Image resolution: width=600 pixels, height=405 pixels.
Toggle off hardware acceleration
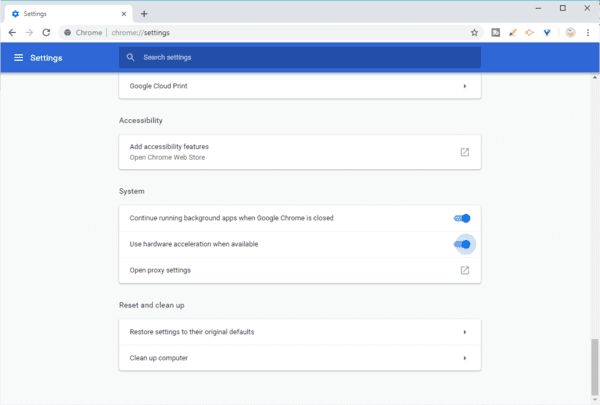click(x=462, y=244)
